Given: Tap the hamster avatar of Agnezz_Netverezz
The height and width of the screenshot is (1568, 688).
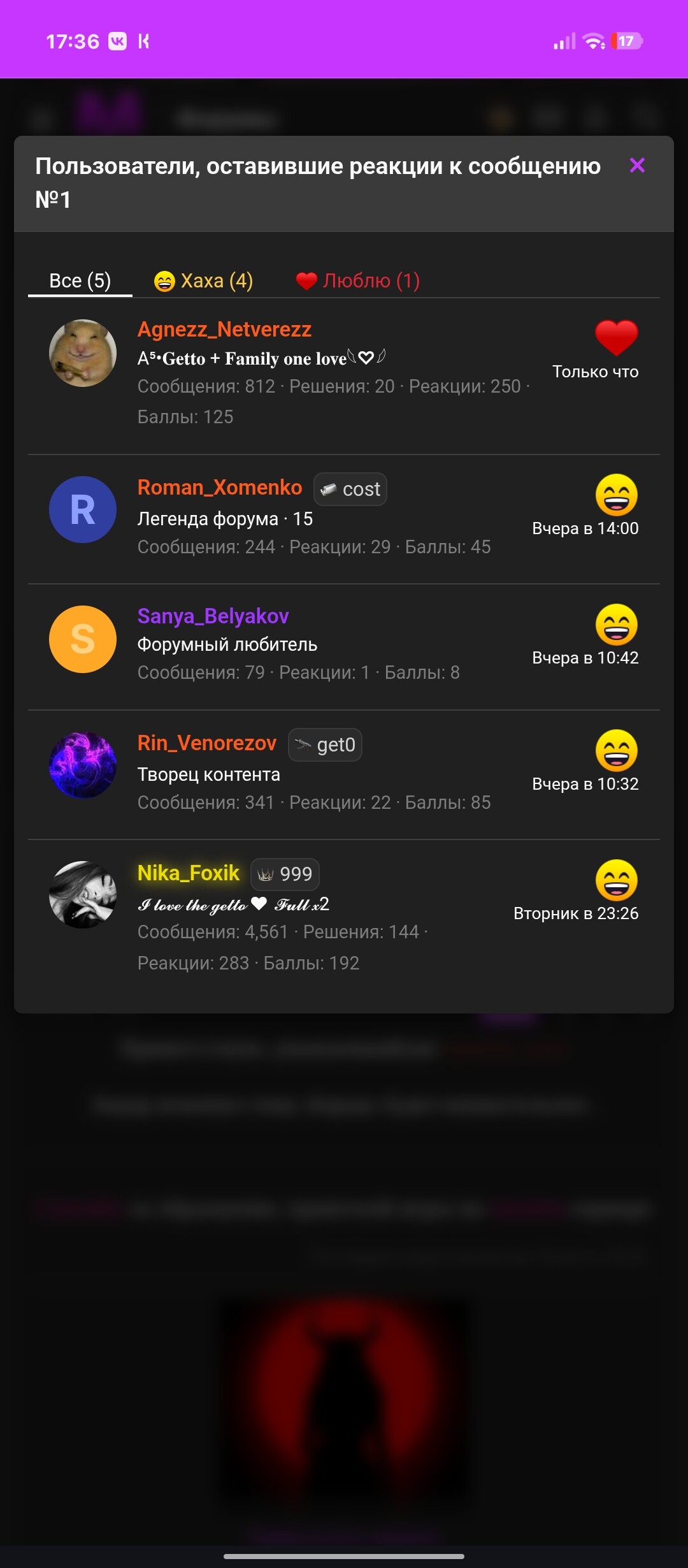Looking at the screenshot, I should [x=83, y=353].
